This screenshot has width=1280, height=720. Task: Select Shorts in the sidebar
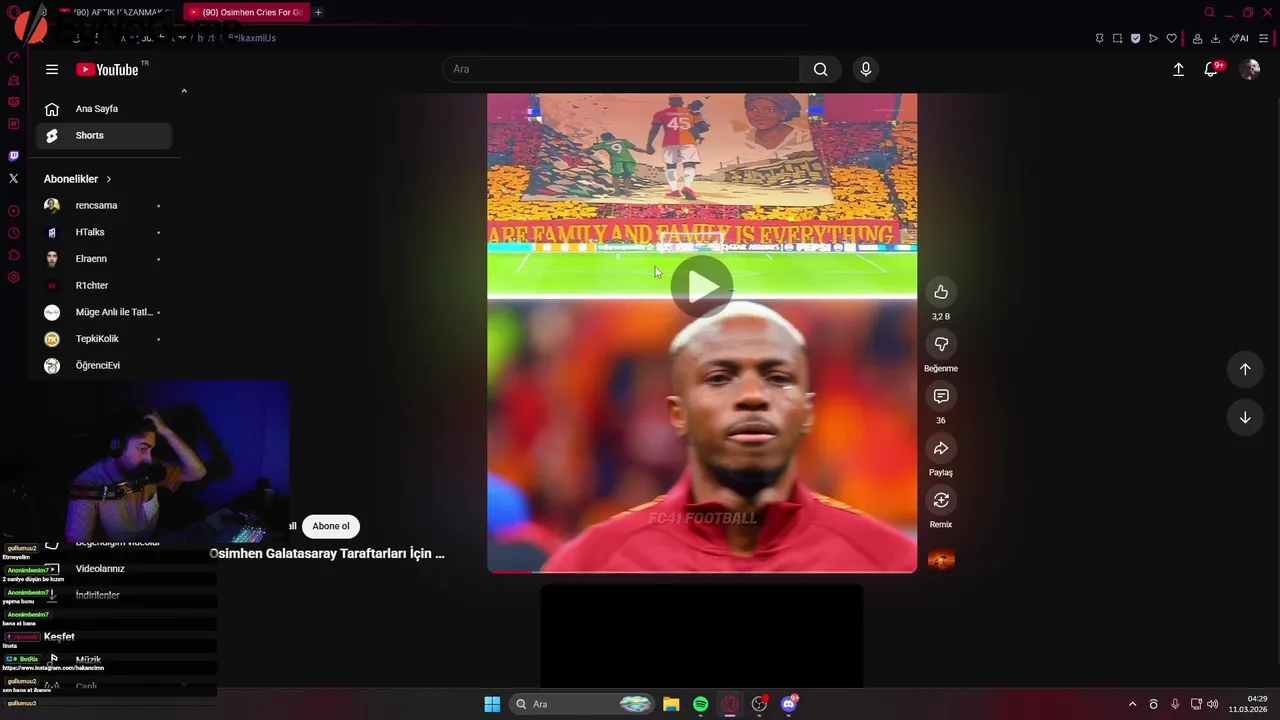[104, 136]
